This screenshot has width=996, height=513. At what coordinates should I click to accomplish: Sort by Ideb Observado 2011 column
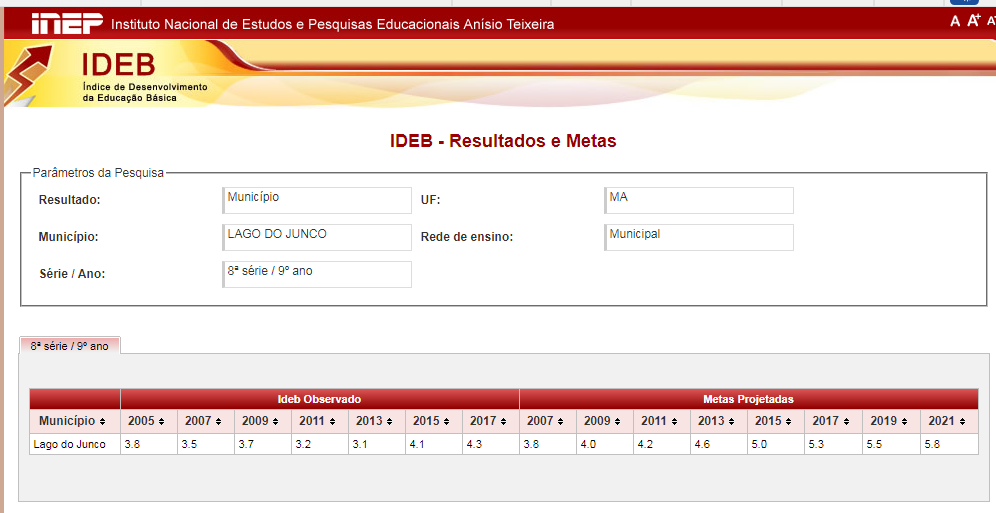[320, 421]
